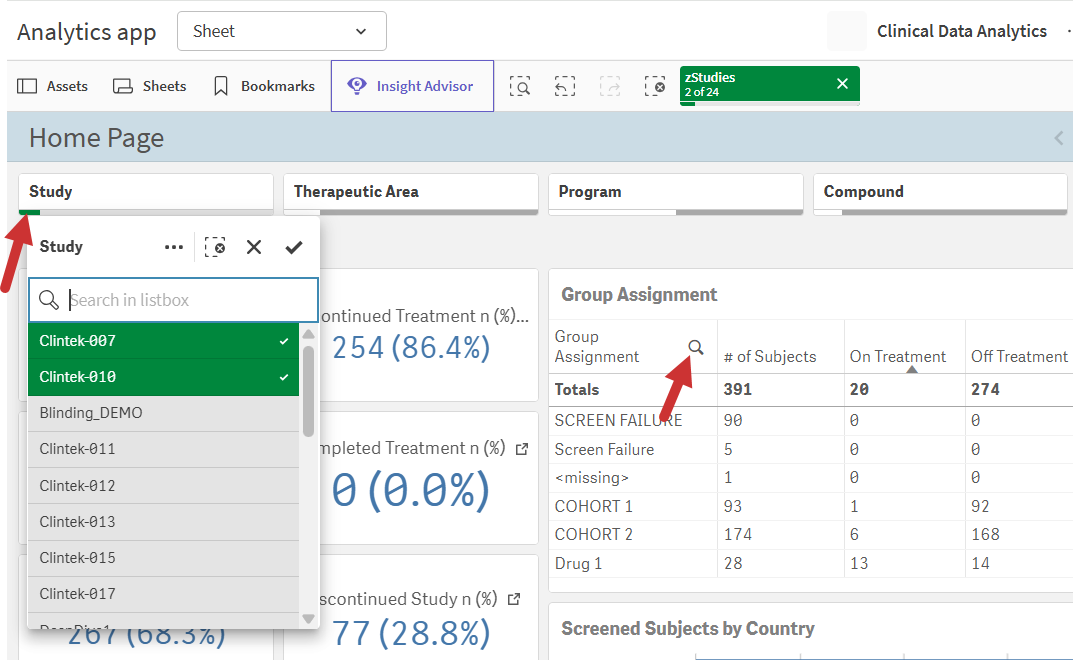The height and width of the screenshot is (660, 1073).
Task: Deselect Clintek-010 in the listbox
Action: coord(164,377)
